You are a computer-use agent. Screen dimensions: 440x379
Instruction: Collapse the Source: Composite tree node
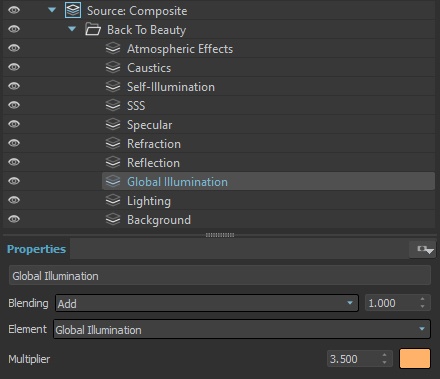(52, 10)
